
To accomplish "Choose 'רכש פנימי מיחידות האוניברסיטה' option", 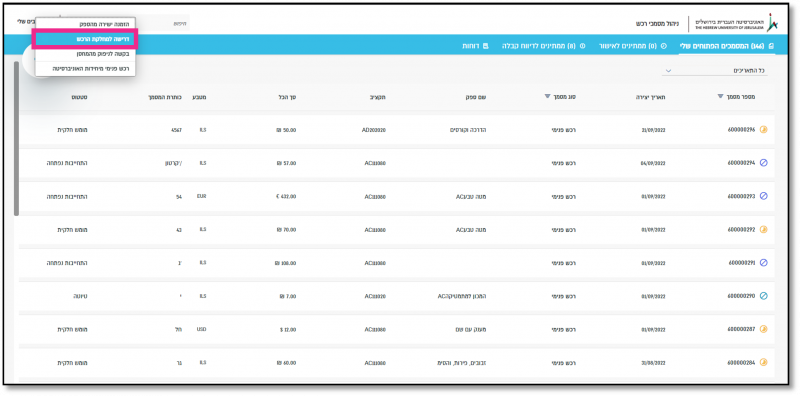I will pos(85,68).
